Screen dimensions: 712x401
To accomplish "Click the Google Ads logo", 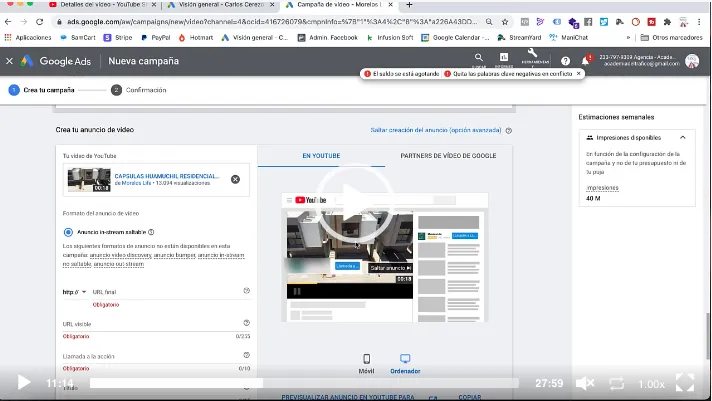I will click(56, 61).
